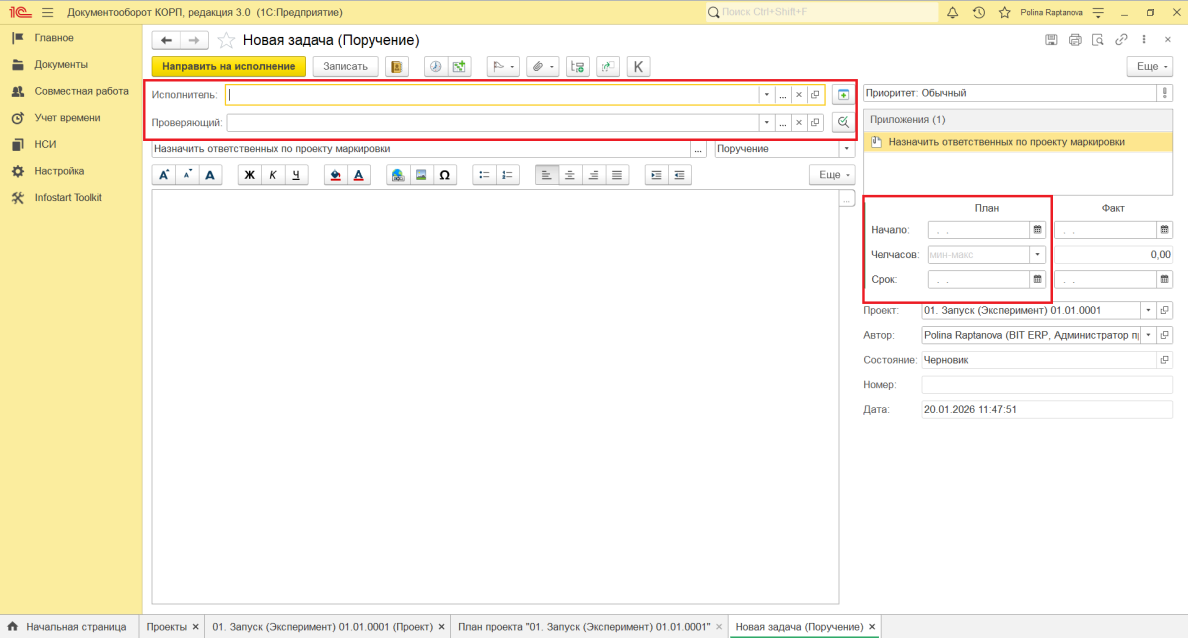Insert a hyperlink with the globe icon
Screen dimensions: 1188x638
point(398,175)
